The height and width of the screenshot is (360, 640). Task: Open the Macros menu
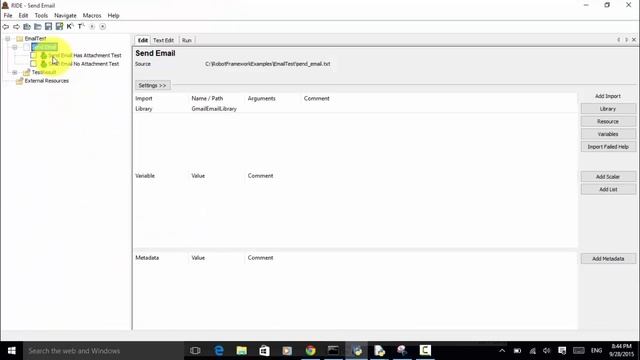pos(92,16)
